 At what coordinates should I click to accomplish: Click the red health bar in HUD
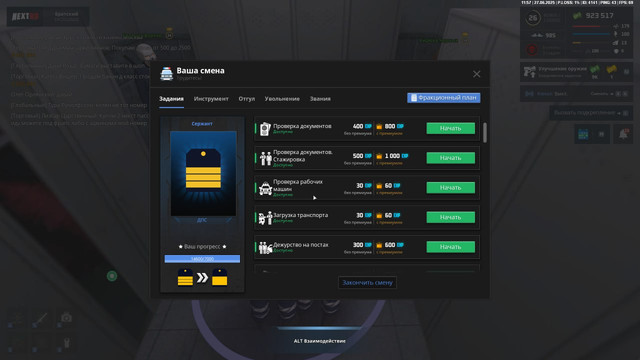pyautogui.click(x=592, y=26)
